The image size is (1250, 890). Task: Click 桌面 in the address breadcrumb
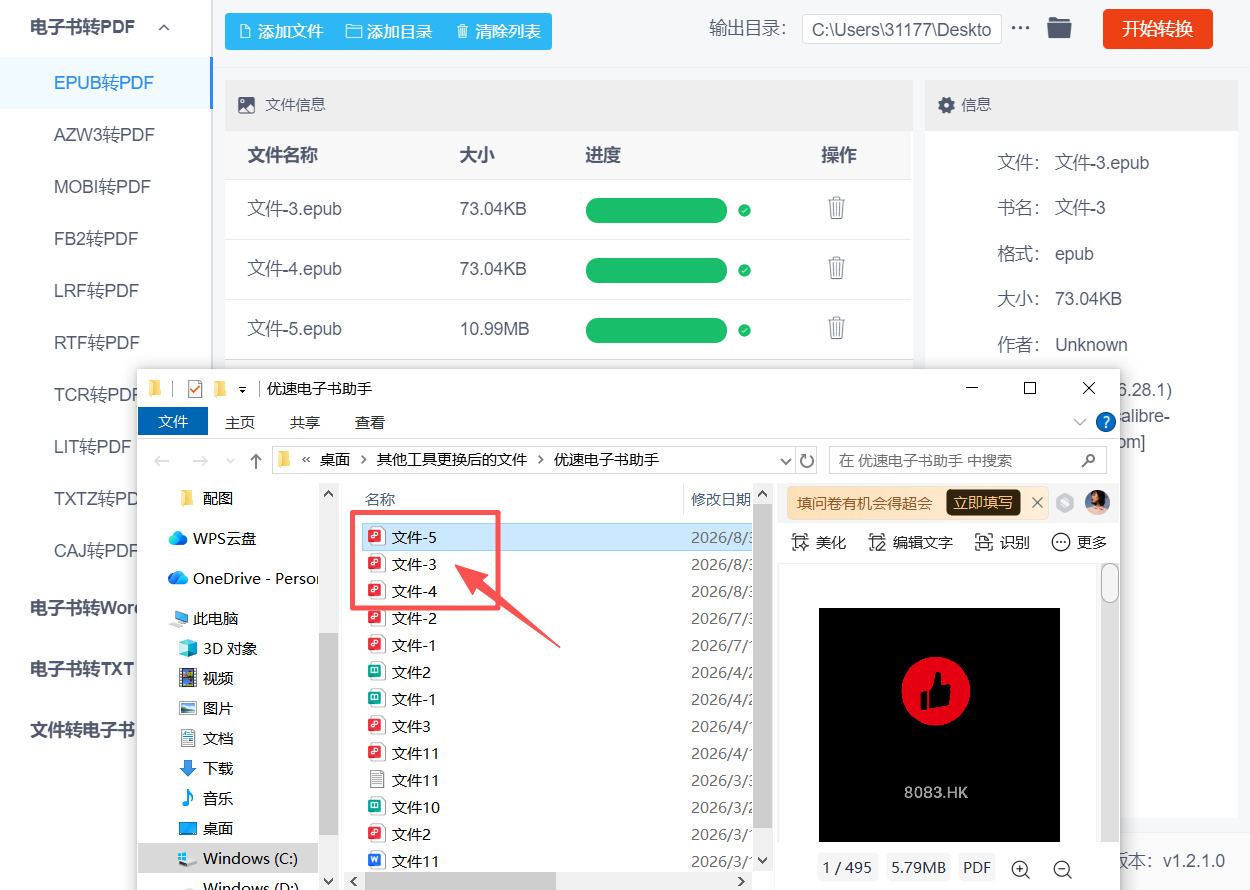pyautogui.click(x=335, y=460)
